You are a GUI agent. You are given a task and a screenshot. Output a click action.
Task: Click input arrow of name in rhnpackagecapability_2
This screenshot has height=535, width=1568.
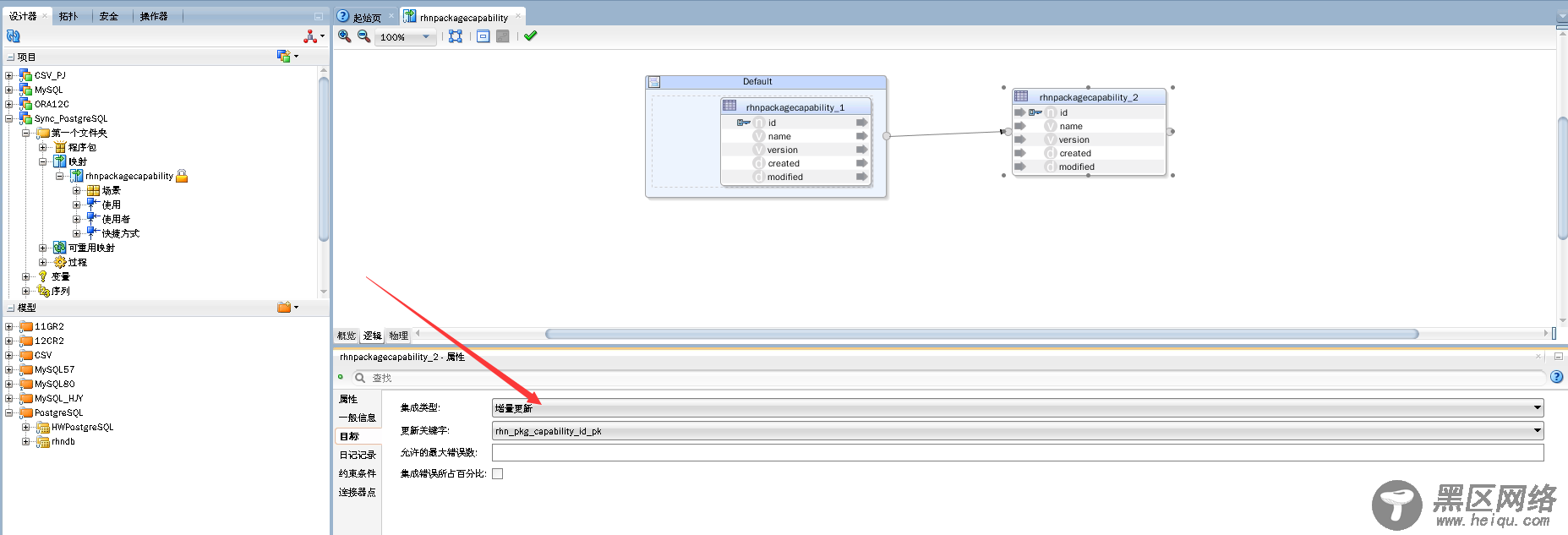1020,126
